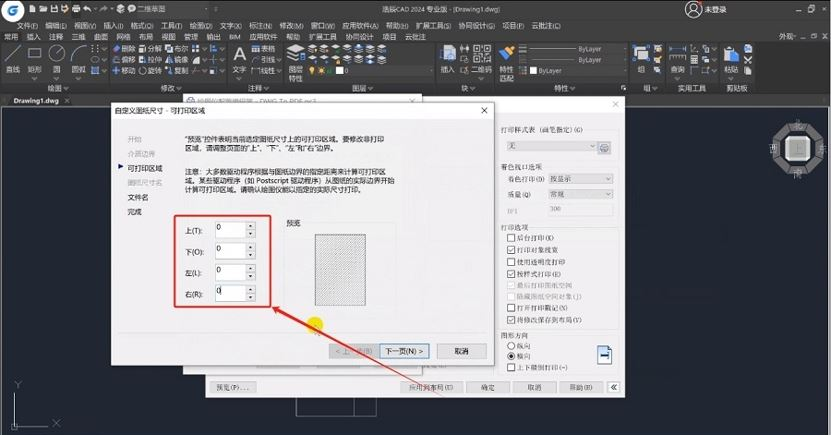Click the 插入 block insert tool
831x435 pixels.
448,59
